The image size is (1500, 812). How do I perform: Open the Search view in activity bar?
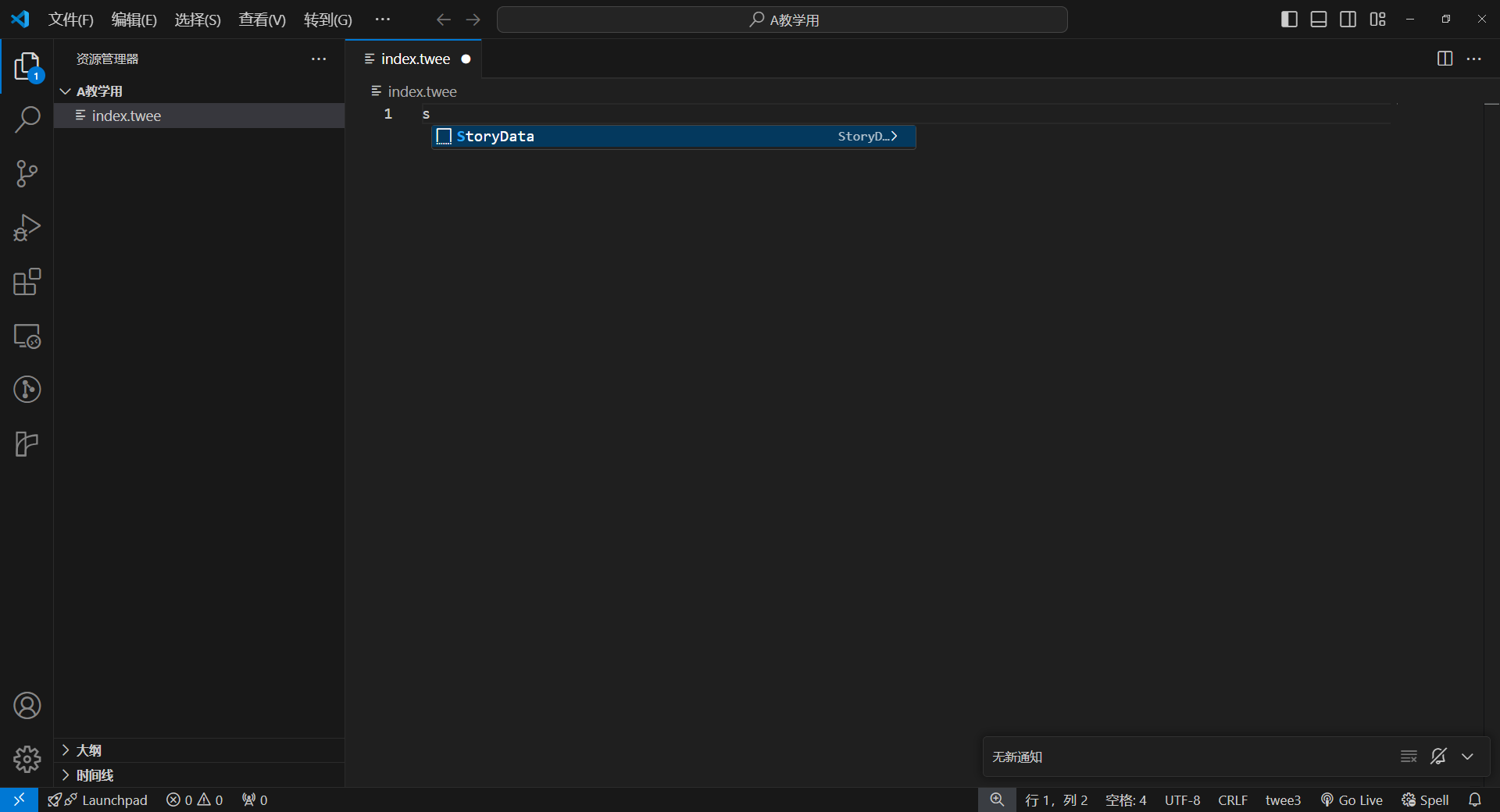(x=27, y=119)
